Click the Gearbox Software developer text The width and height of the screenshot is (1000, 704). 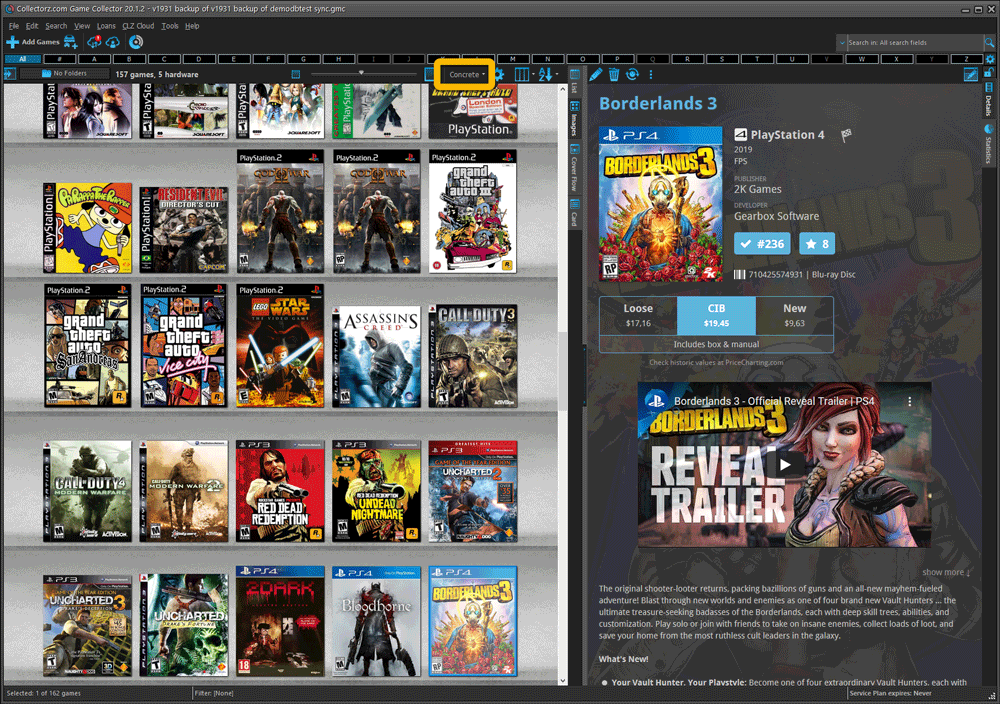(x=776, y=216)
